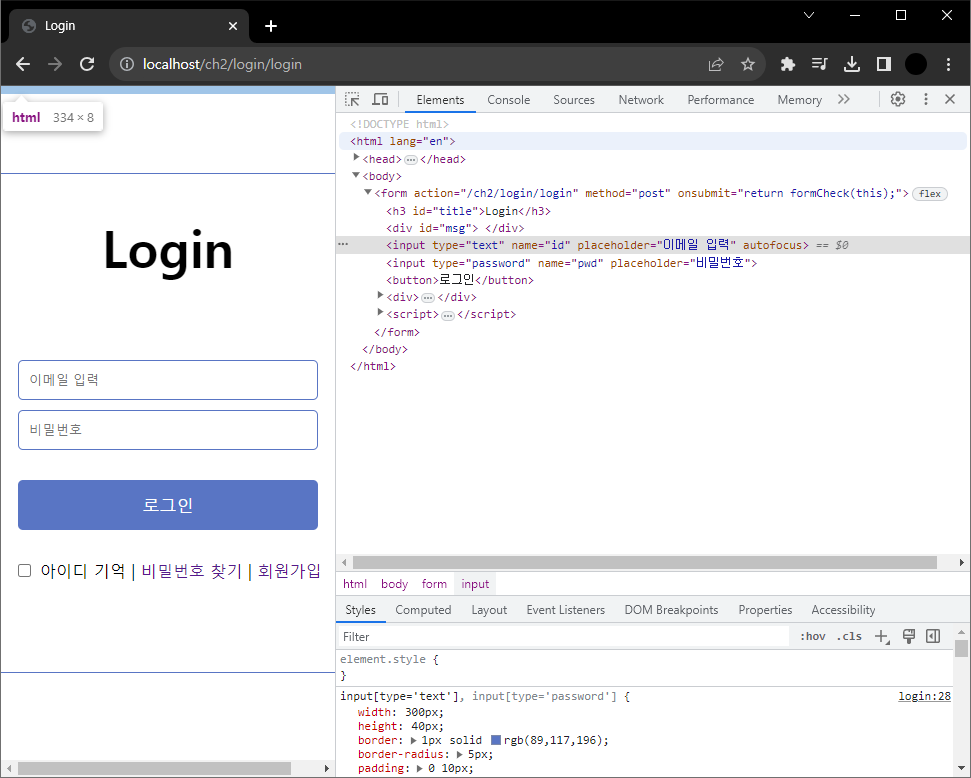
Task: Expand the border property triangle
Action: click(414, 740)
